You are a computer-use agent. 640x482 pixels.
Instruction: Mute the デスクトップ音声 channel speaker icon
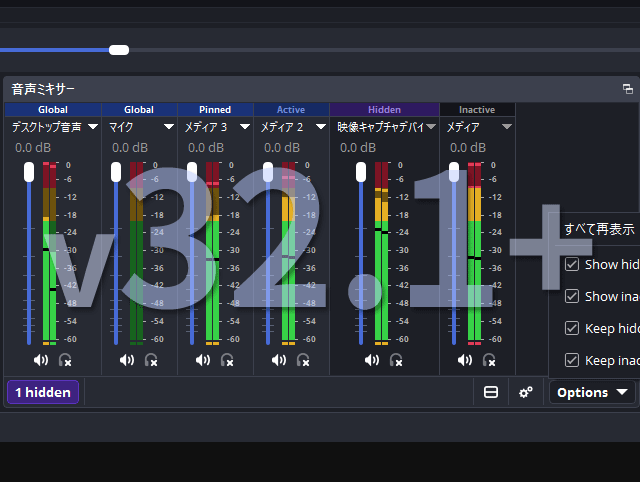[x=41, y=360]
